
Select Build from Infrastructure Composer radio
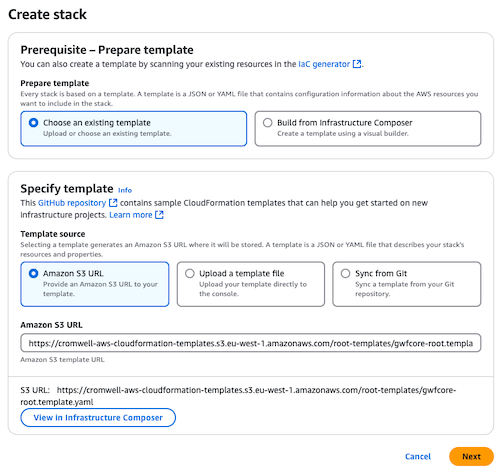coord(267,123)
